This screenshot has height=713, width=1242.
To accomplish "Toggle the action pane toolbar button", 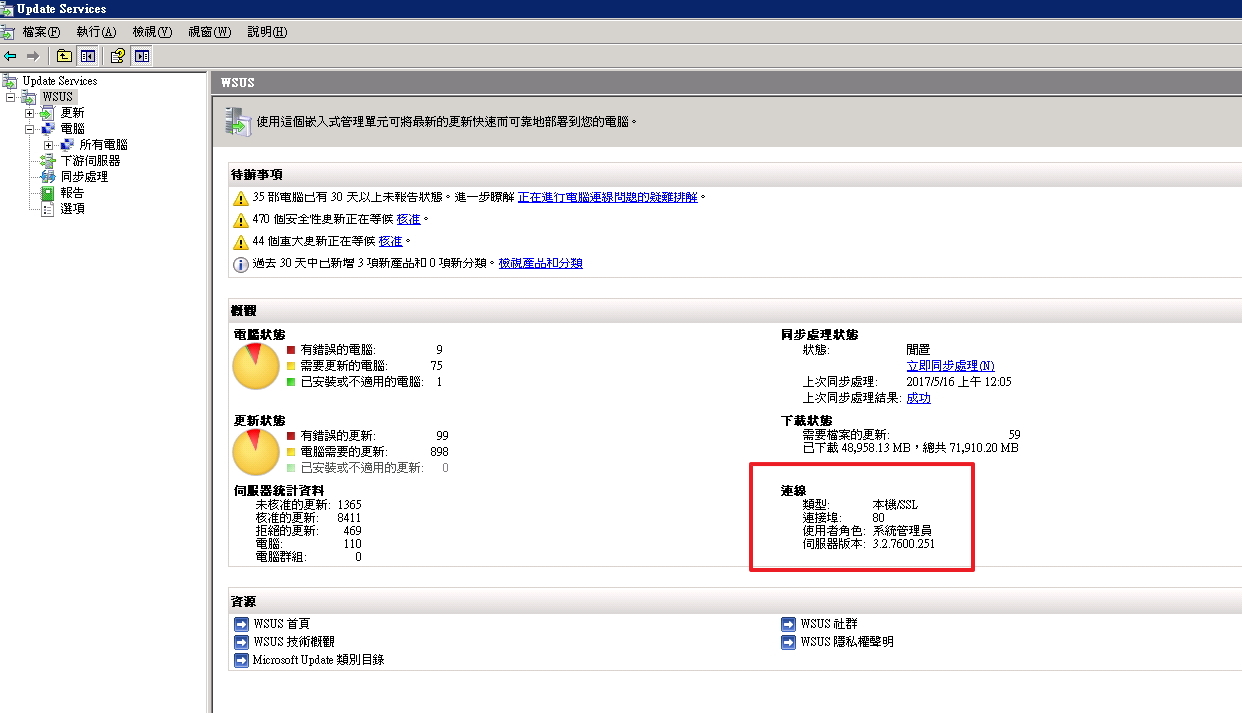I will click(x=142, y=56).
